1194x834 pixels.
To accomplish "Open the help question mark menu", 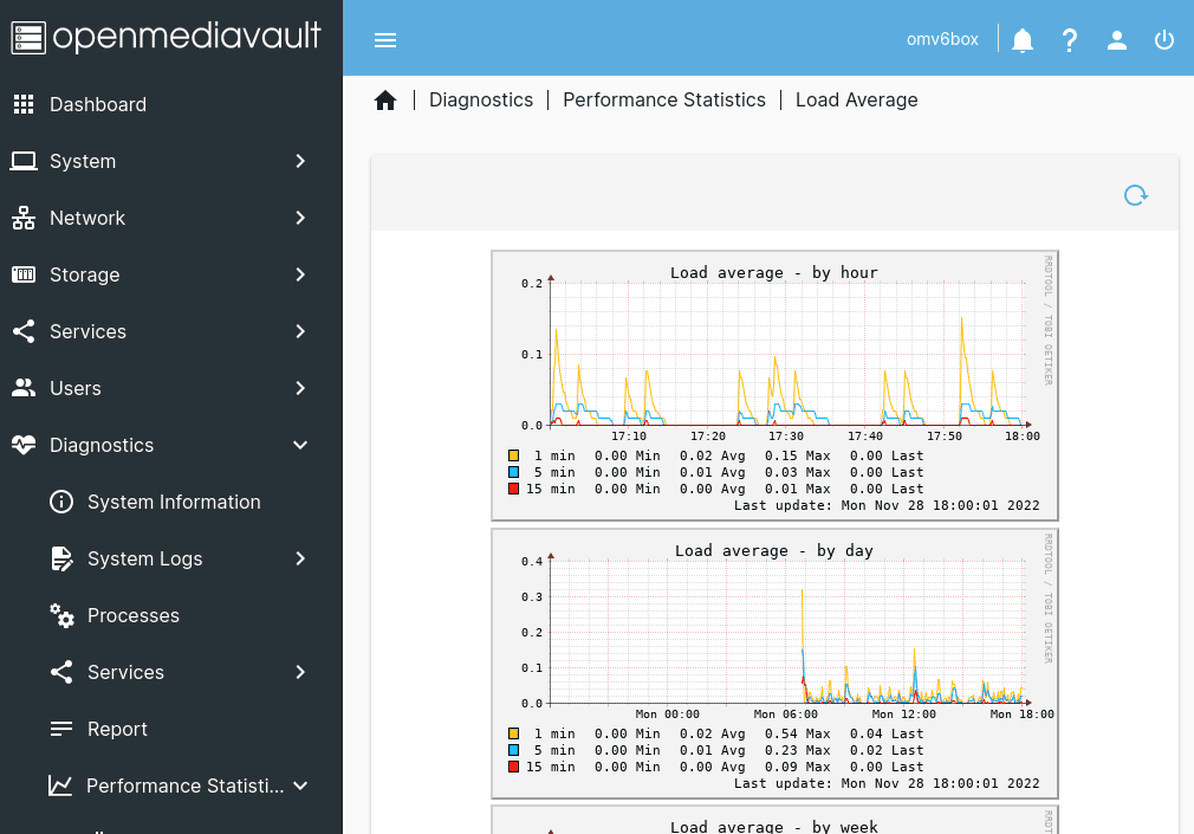I will tap(1069, 40).
